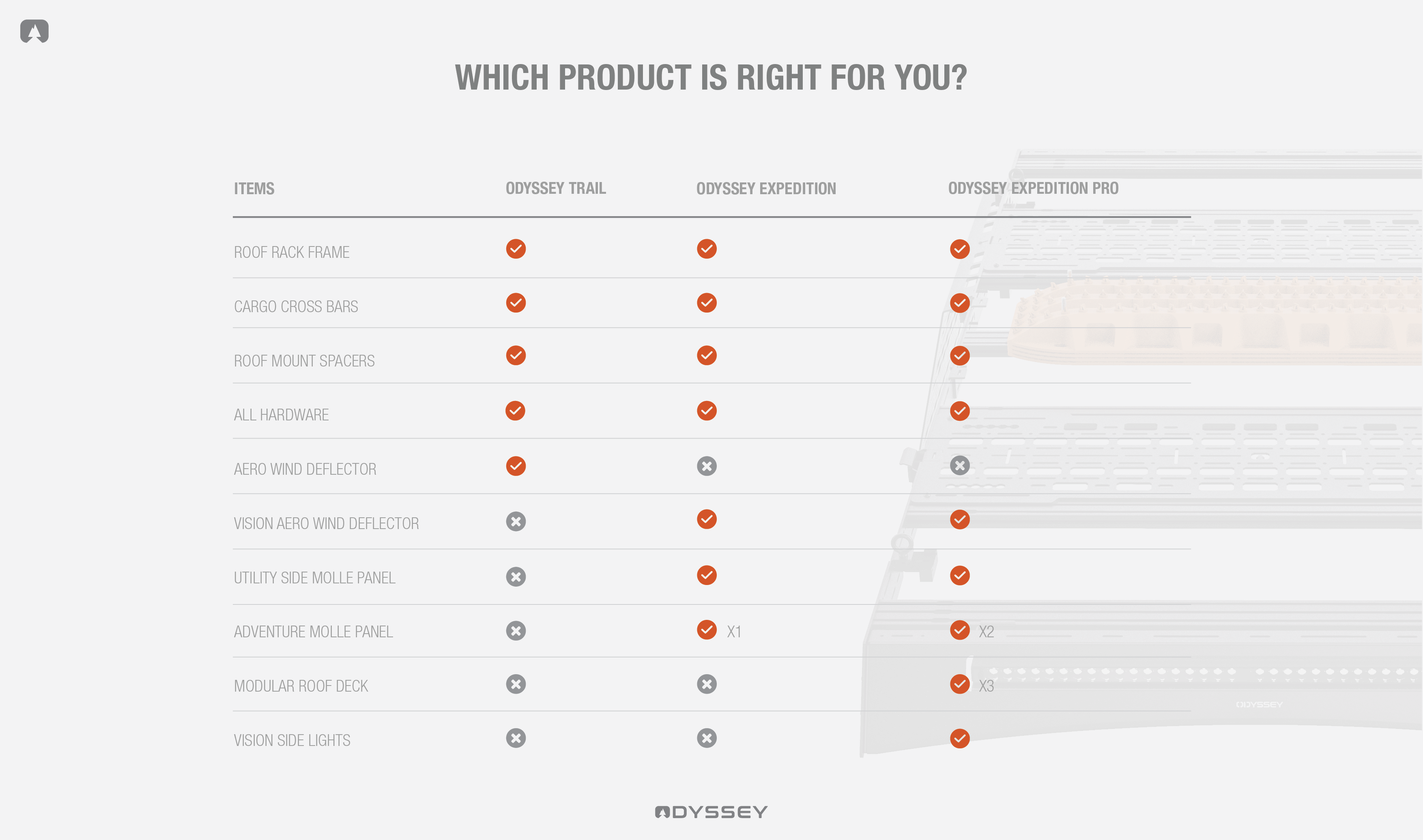Click All Hardware checkmark under Odyssey Expedition
The image size is (1423, 840).
point(707,410)
